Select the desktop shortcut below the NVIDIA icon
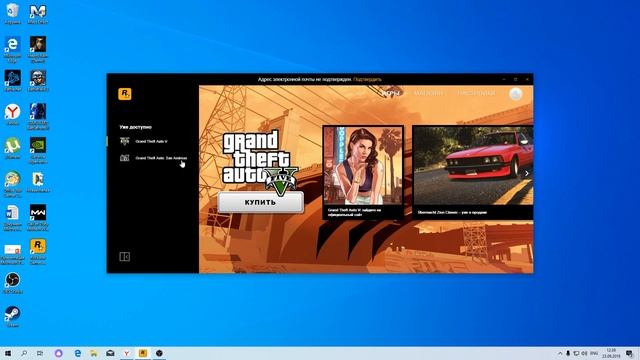This screenshot has width=640, height=360. pos(38,182)
